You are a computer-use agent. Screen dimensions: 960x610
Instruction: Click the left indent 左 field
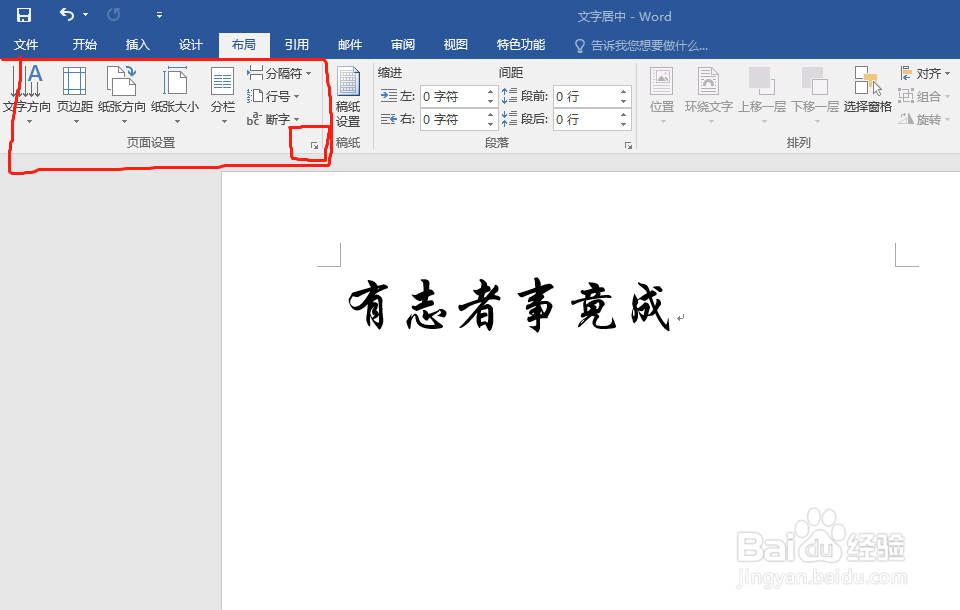[454, 96]
